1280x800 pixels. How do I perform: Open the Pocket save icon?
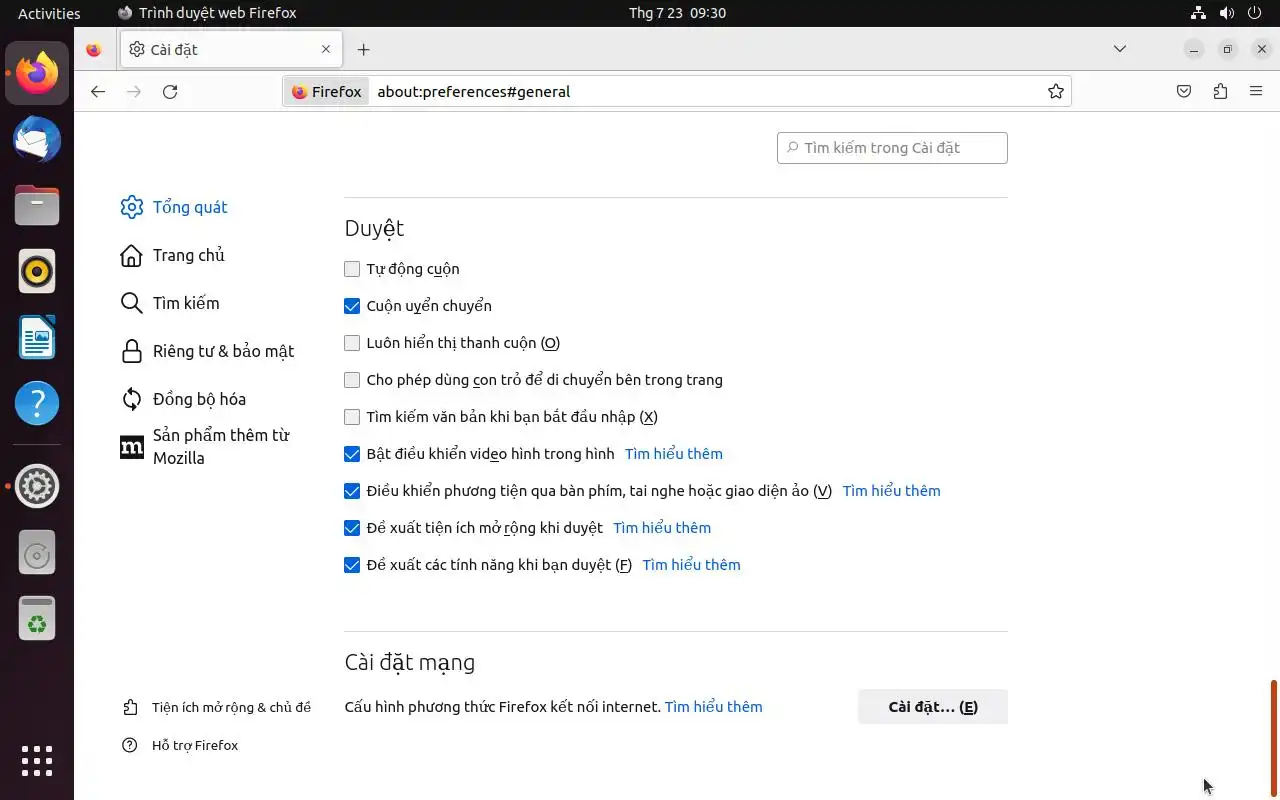coord(1184,92)
